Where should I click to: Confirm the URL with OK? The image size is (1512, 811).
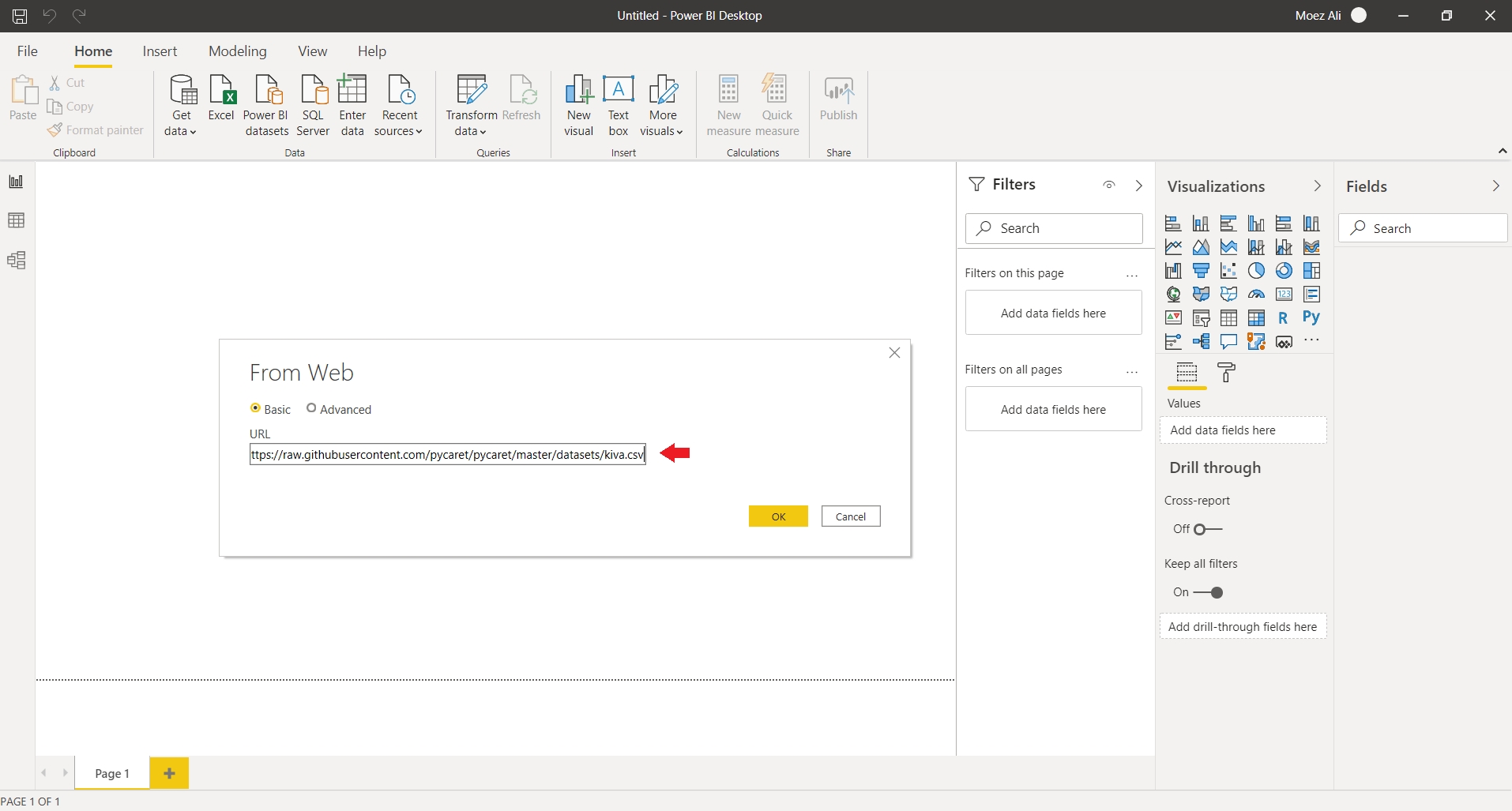coord(778,516)
